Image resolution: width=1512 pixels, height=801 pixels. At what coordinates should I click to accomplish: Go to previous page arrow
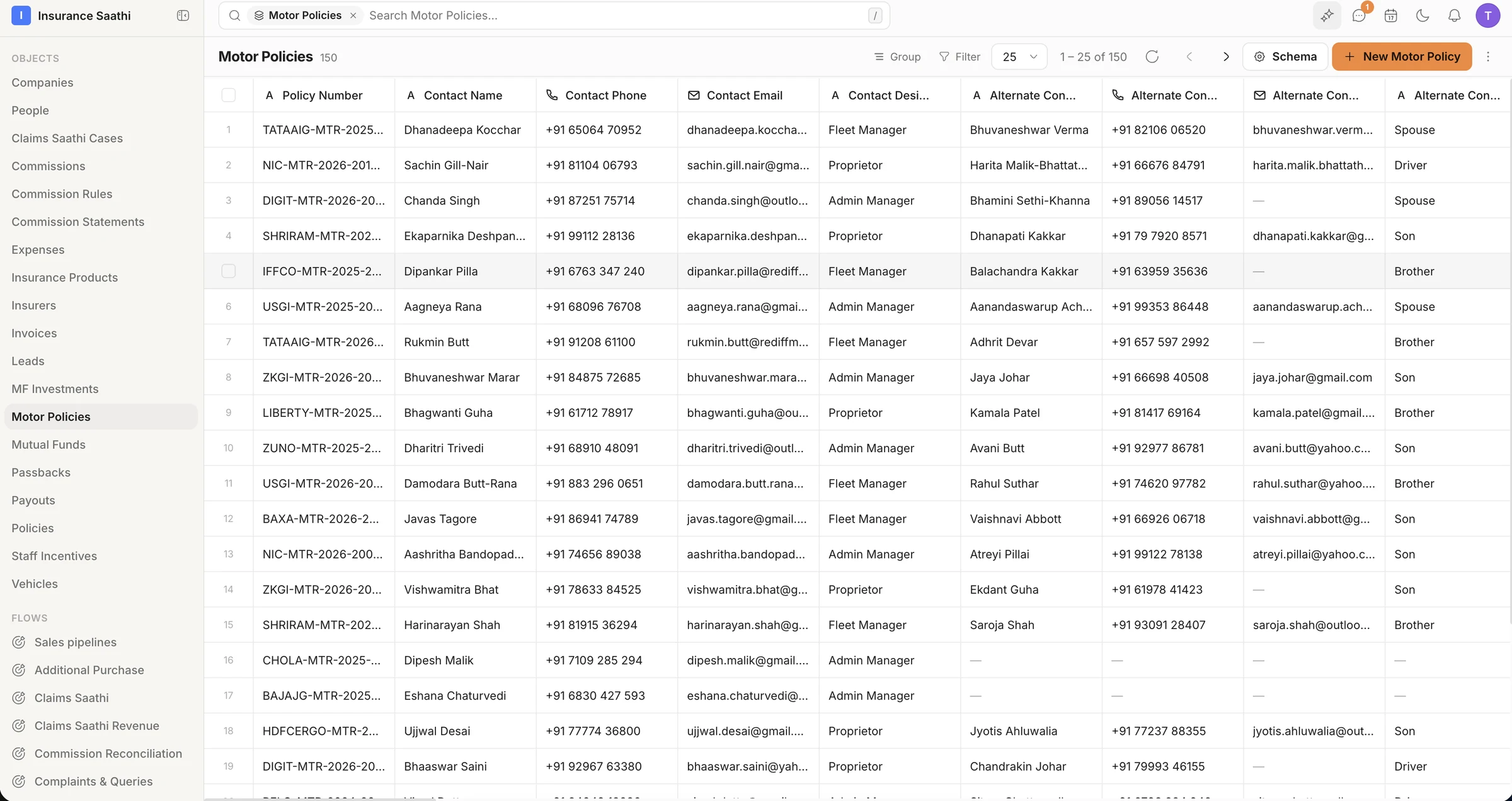tap(1189, 57)
